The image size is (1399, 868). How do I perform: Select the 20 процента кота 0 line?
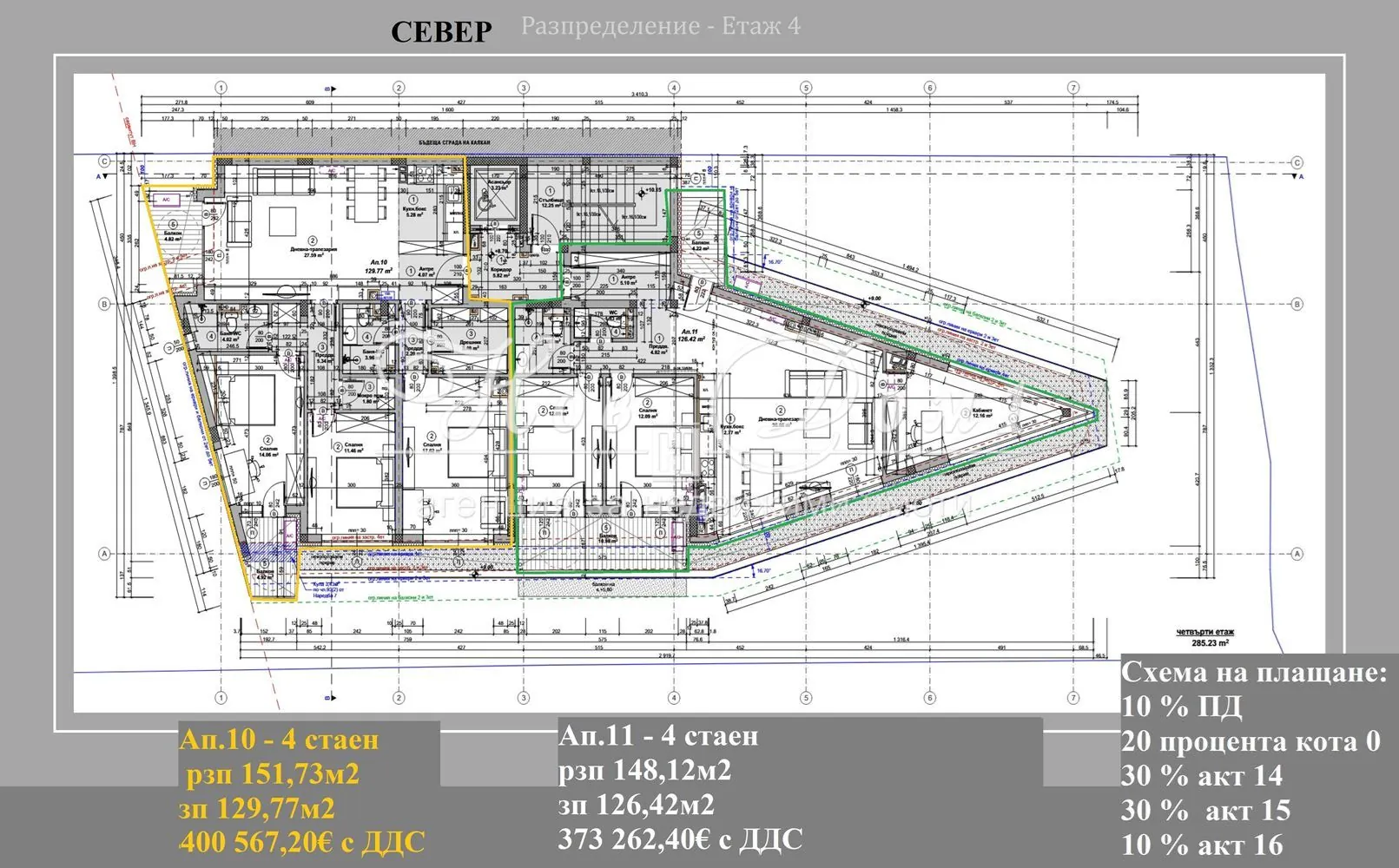(1250, 741)
